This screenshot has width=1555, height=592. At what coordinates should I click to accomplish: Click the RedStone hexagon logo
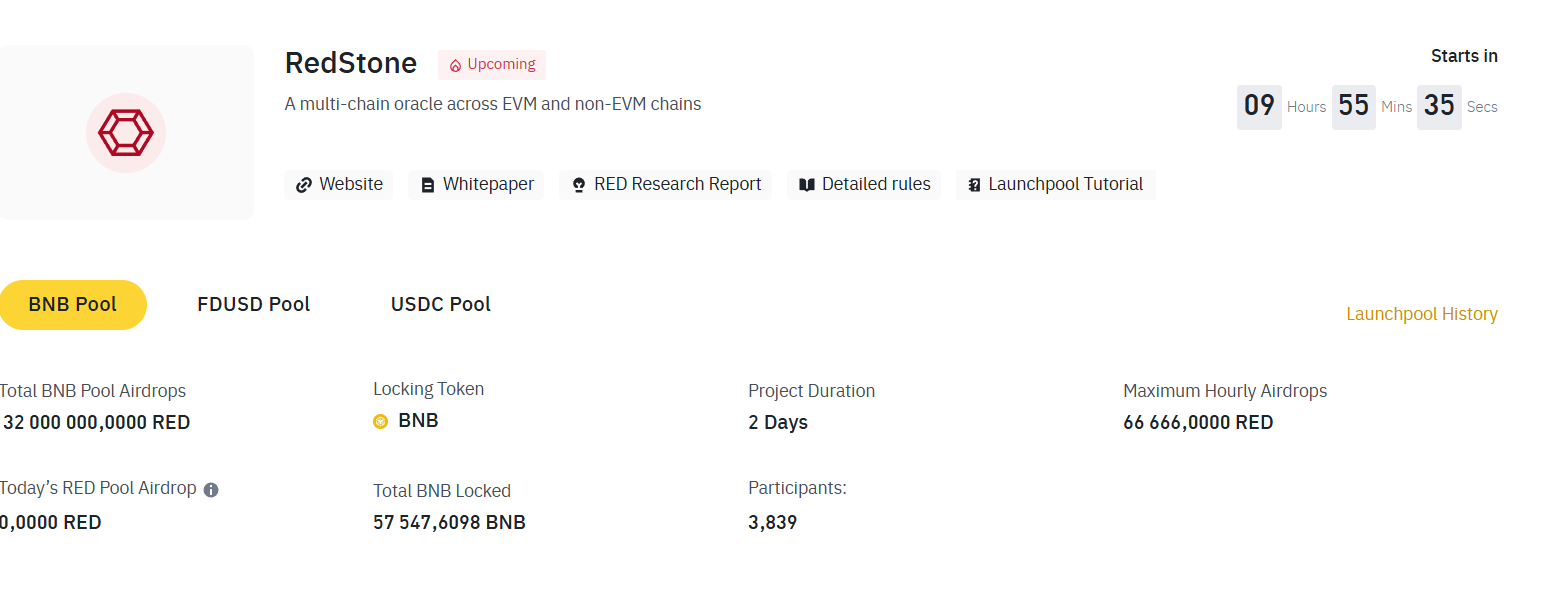pyautogui.click(x=126, y=133)
